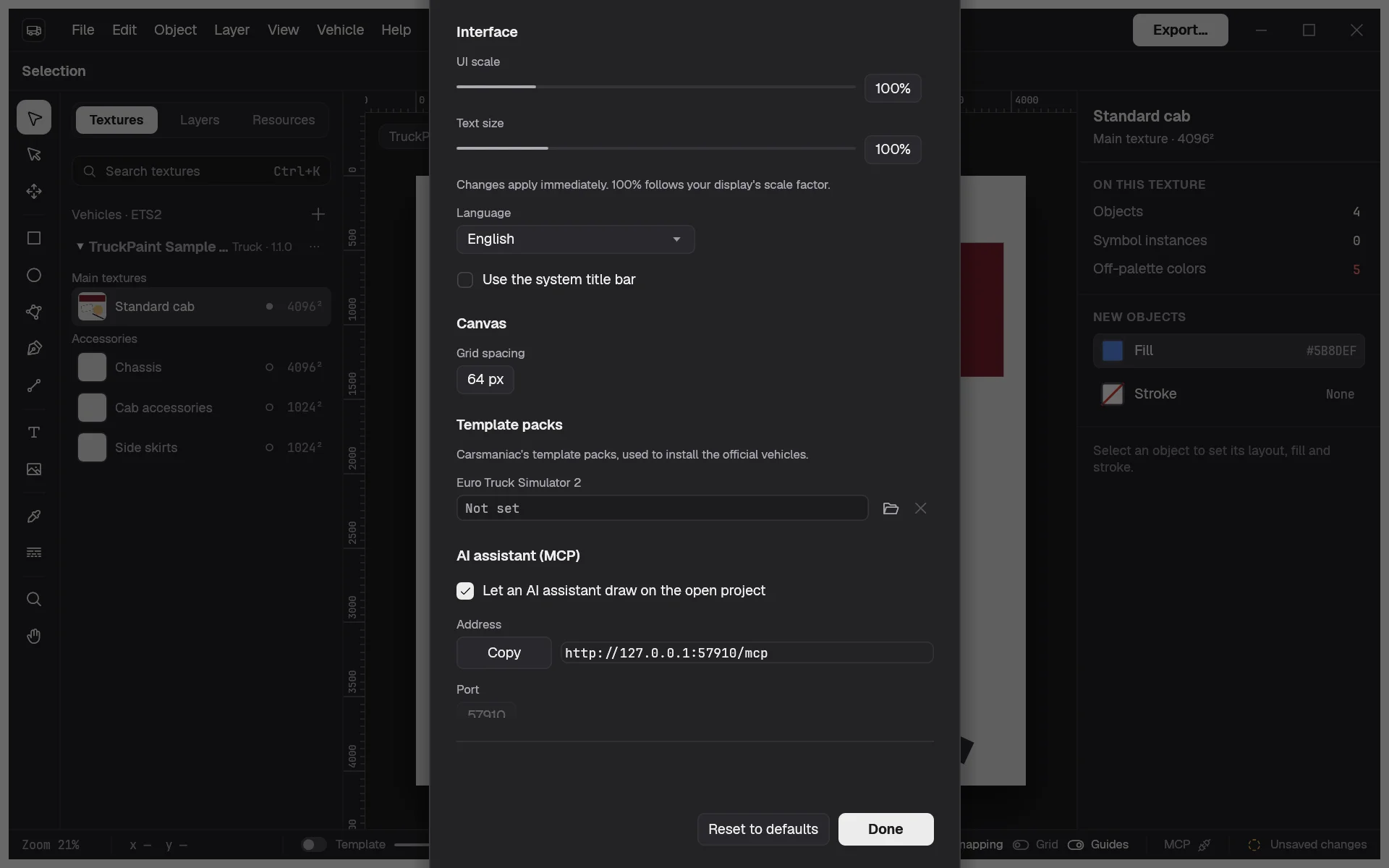1389x868 pixels.
Task: Open the Language dropdown showing English
Action: point(575,239)
